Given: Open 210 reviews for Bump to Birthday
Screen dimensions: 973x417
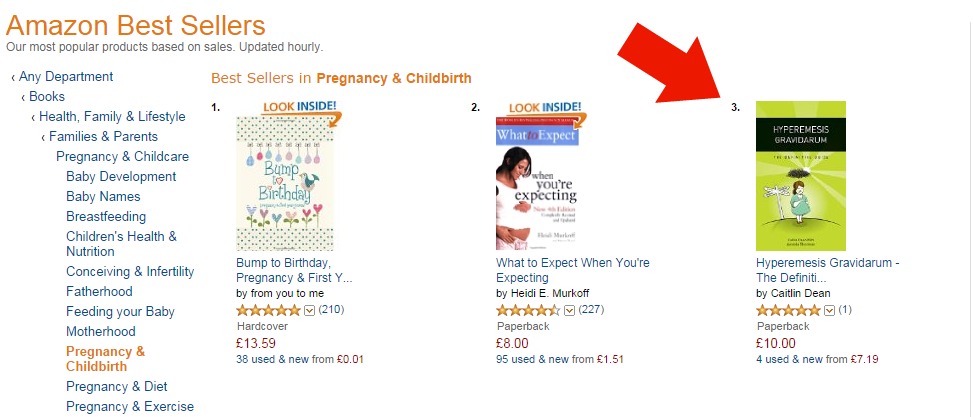Looking at the screenshot, I should [331, 310].
